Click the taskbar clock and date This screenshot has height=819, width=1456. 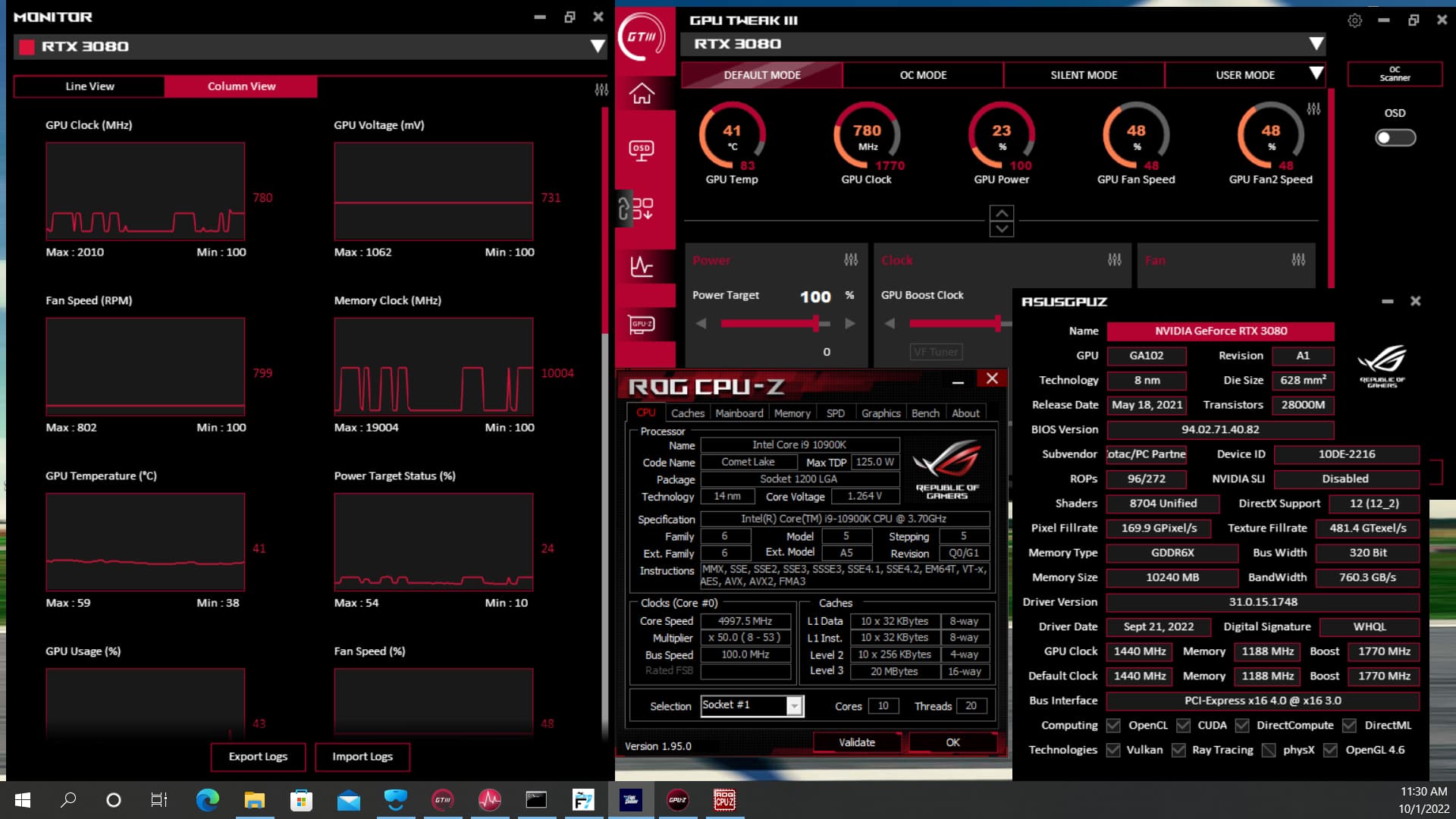(x=1423, y=800)
